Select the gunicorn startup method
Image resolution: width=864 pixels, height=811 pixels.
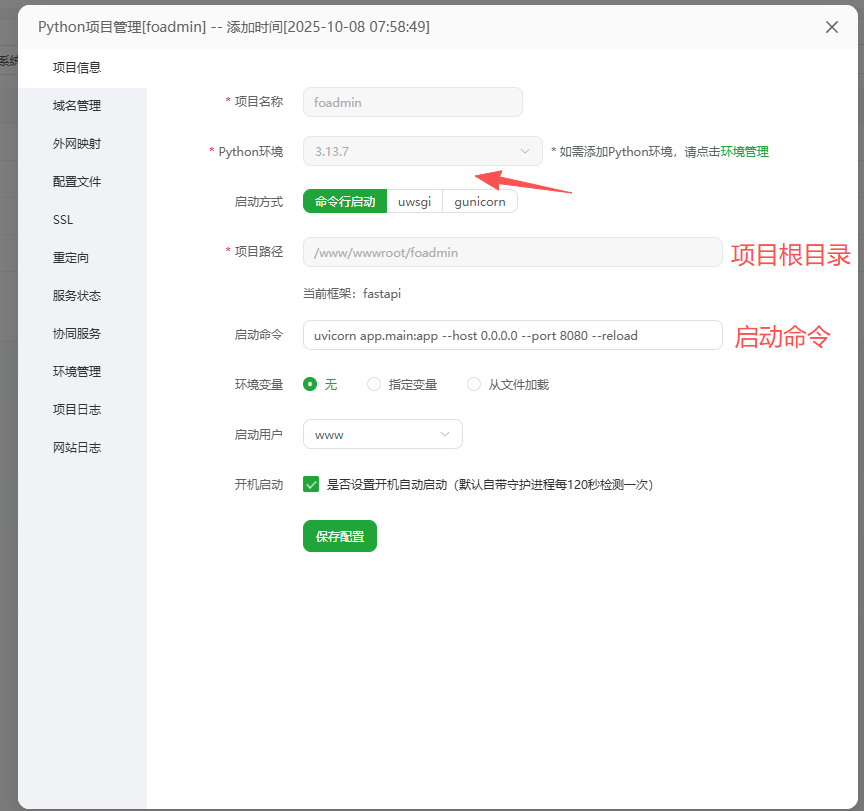(479, 202)
